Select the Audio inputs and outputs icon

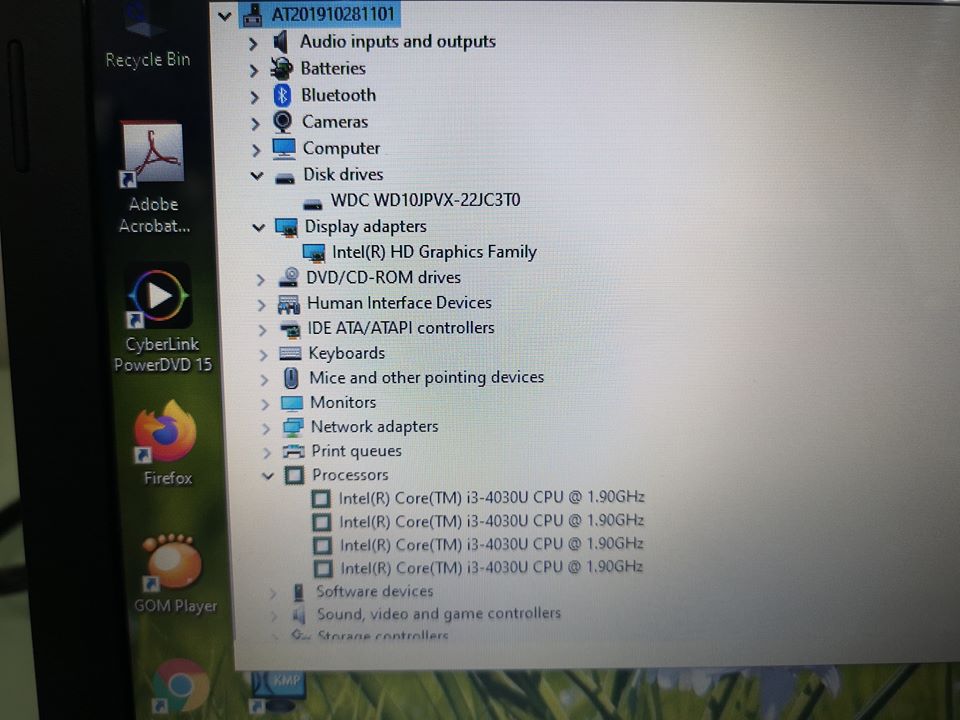point(282,41)
